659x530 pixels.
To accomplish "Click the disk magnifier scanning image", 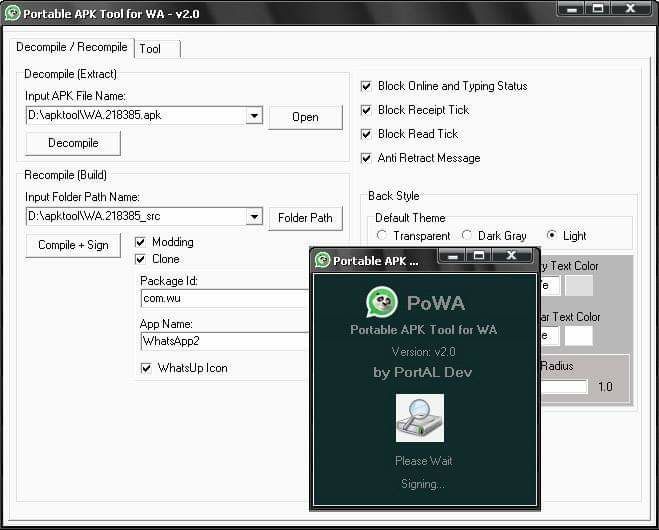I will click(419, 418).
